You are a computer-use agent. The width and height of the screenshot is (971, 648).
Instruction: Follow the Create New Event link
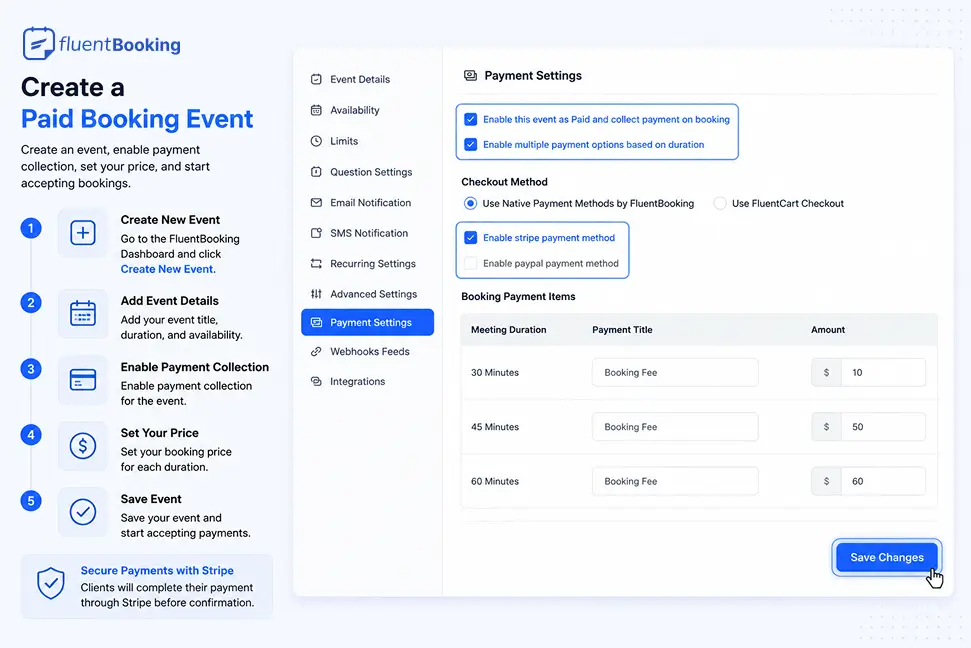[168, 269]
